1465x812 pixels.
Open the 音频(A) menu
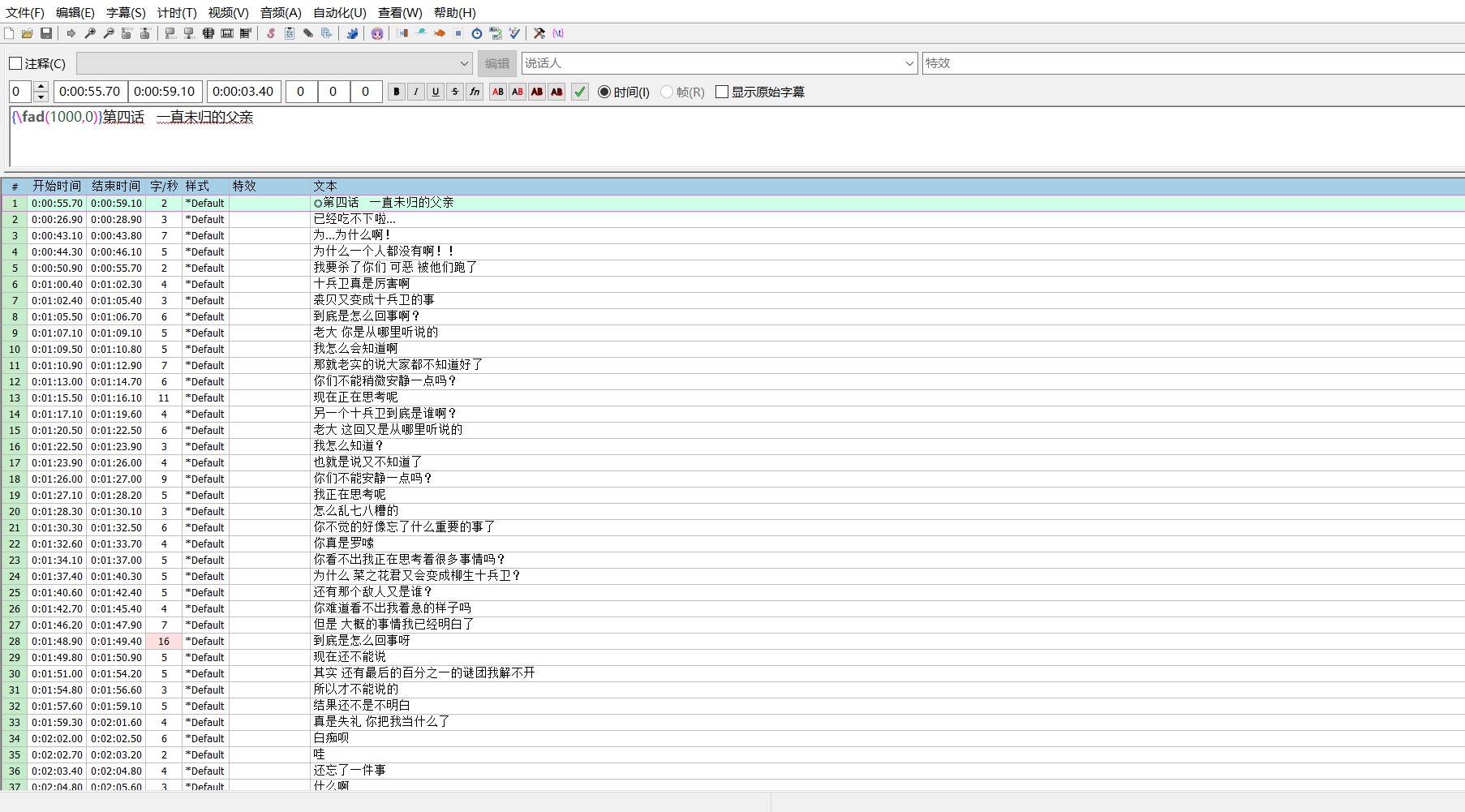(x=281, y=12)
